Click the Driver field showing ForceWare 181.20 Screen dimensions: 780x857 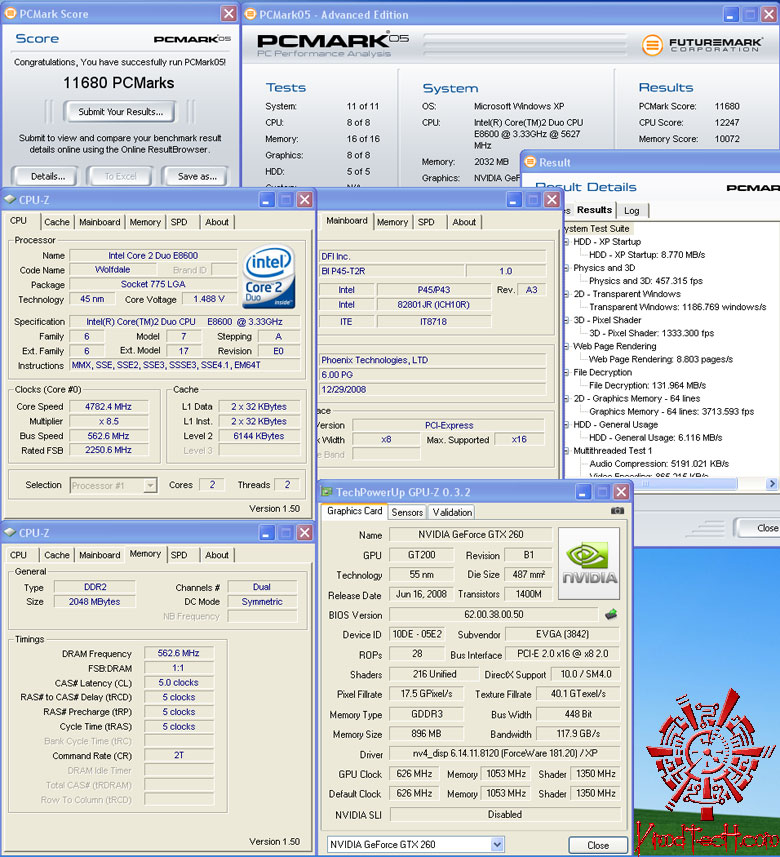click(x=505, y=753)
